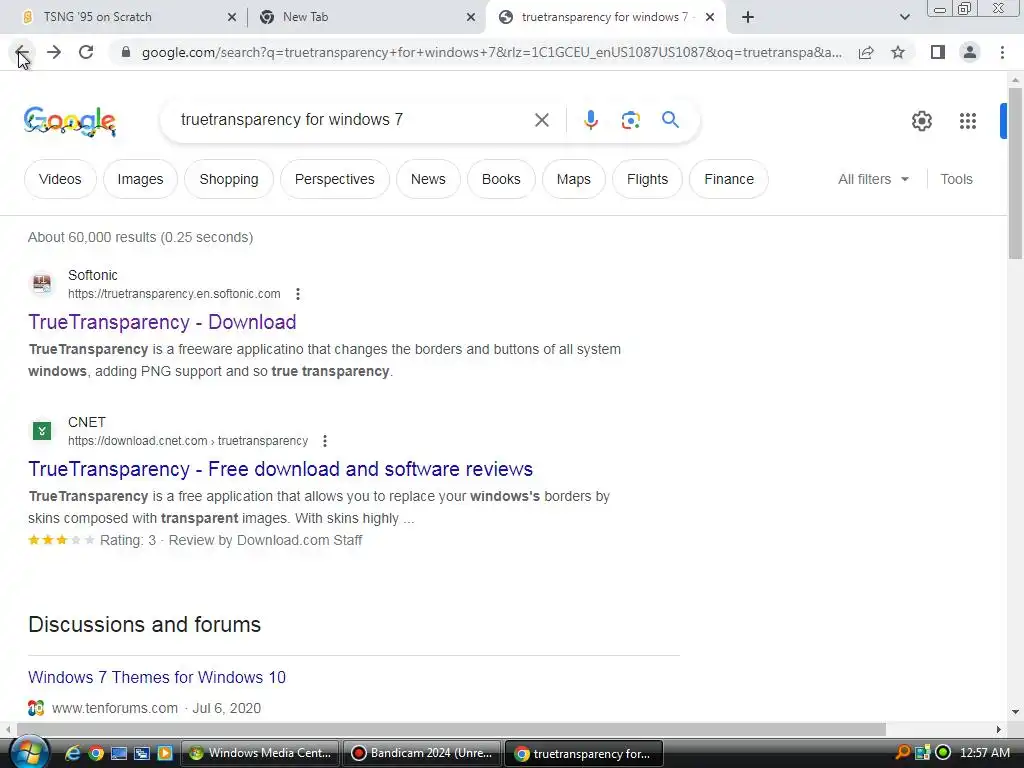Filter results by Images

140,179
